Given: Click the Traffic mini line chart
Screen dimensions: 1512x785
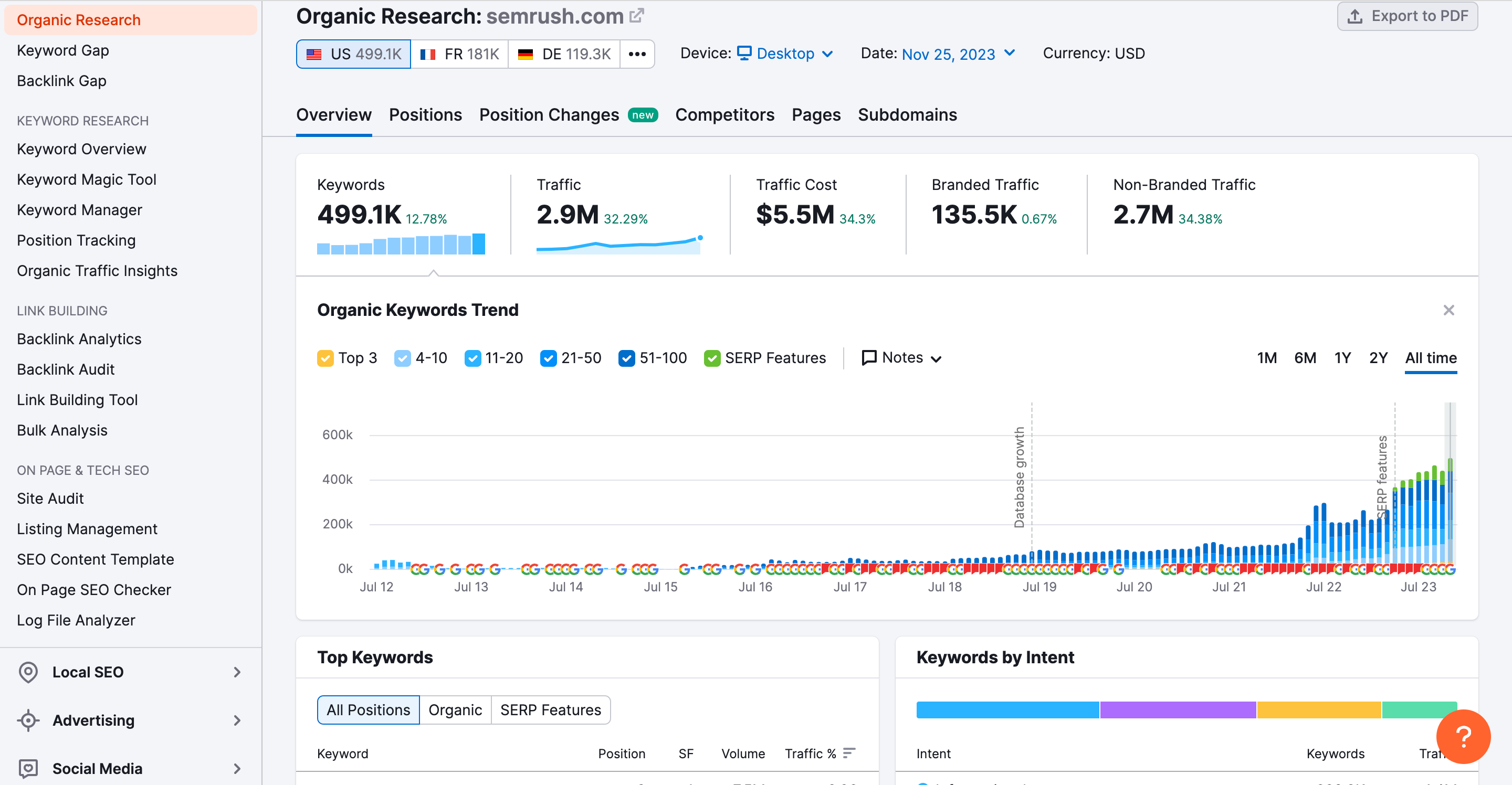Looking at the screenshot, I should [x=619, y=244].
